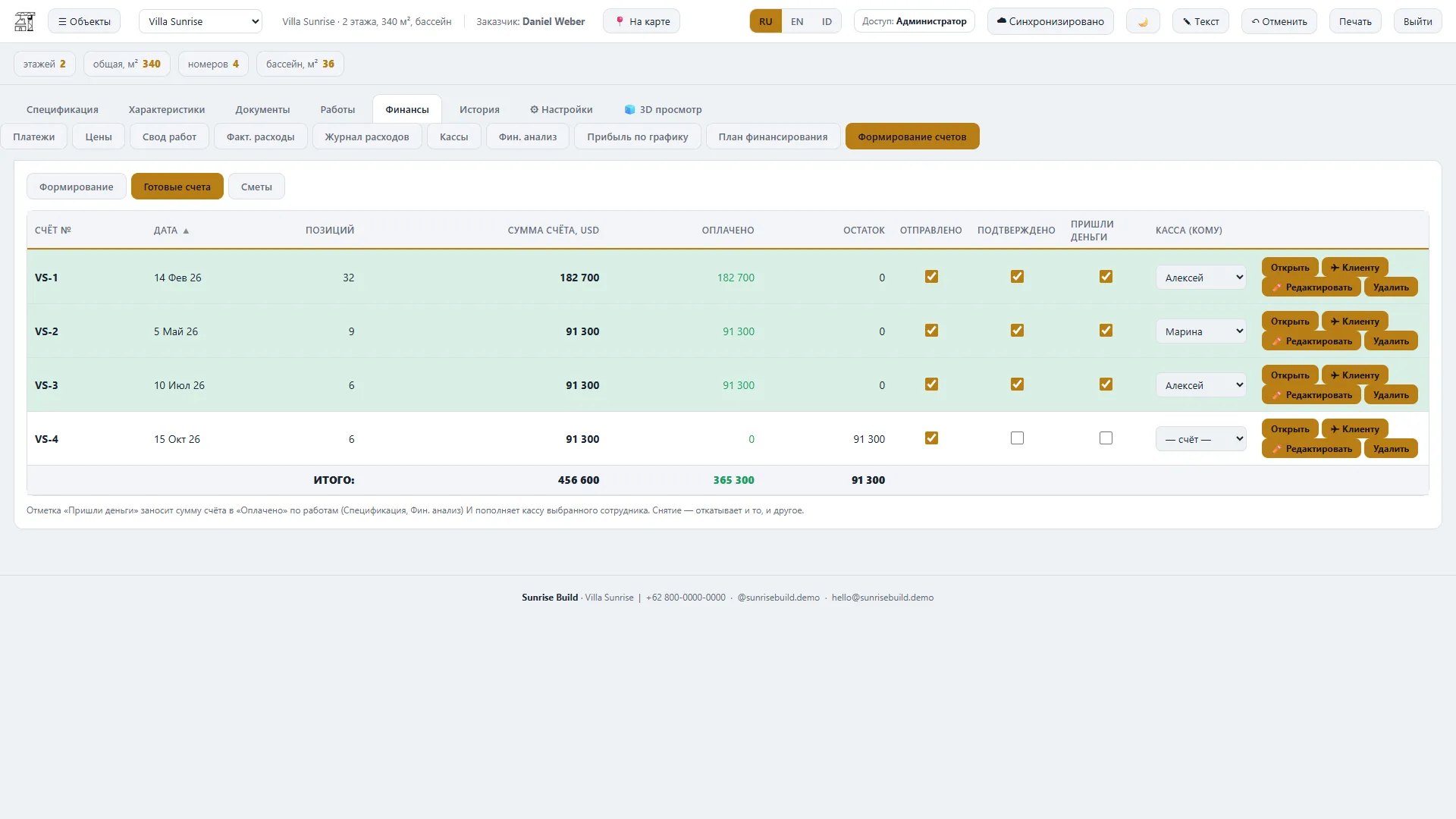Open the gear Настройки tab

click(561, 109)
